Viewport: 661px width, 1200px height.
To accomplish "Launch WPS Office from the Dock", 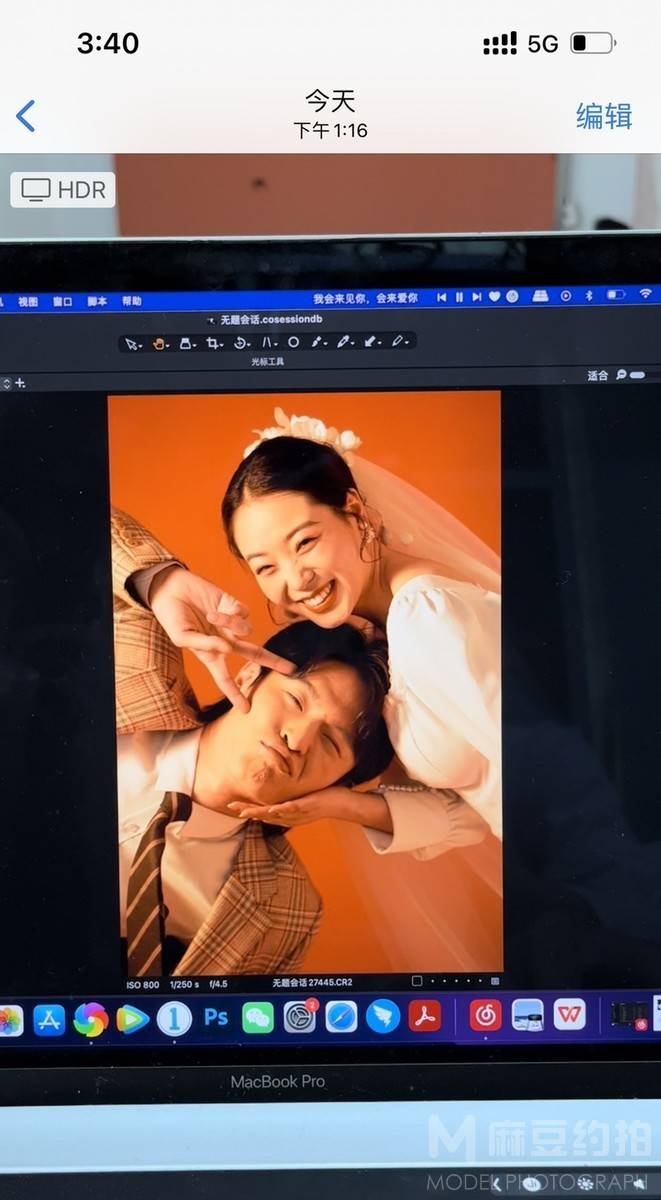I will click(x=570, y=1013).
